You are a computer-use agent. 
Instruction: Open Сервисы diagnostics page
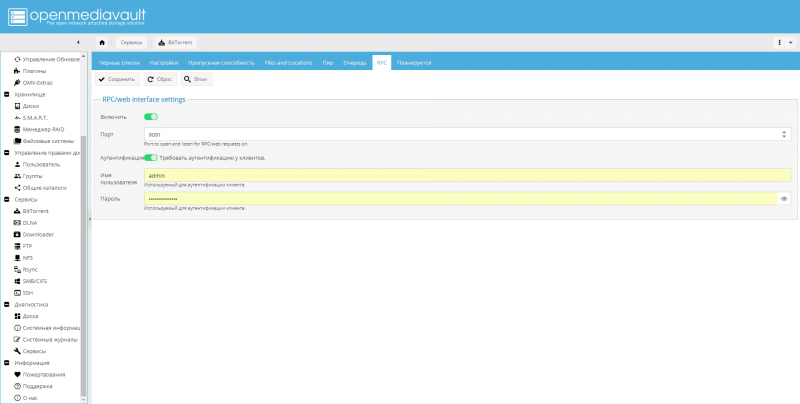[x=34, y=351]
